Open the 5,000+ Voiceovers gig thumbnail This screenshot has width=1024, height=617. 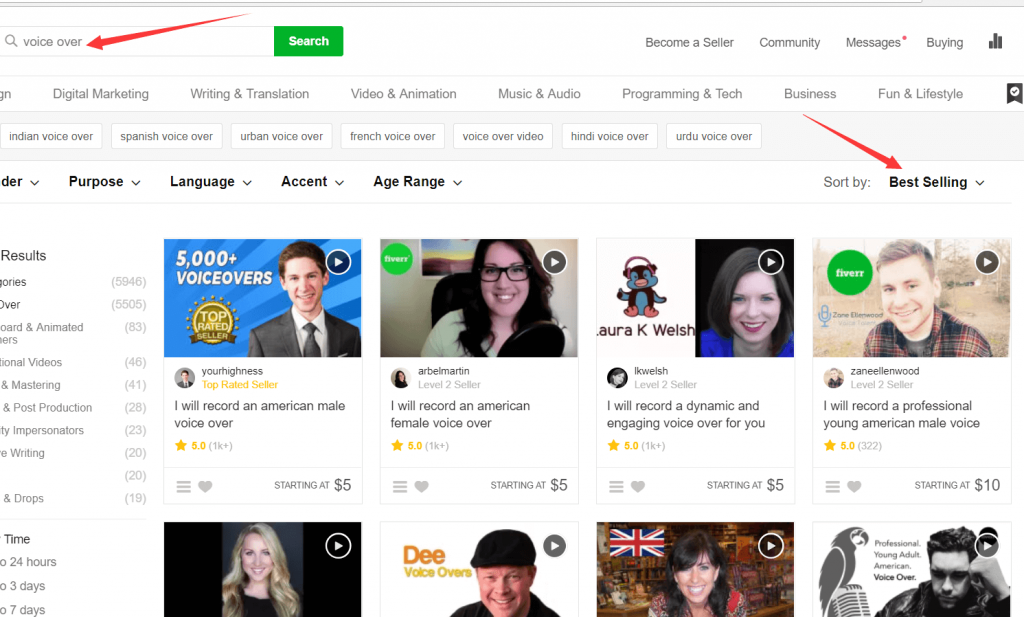[263, 298]
